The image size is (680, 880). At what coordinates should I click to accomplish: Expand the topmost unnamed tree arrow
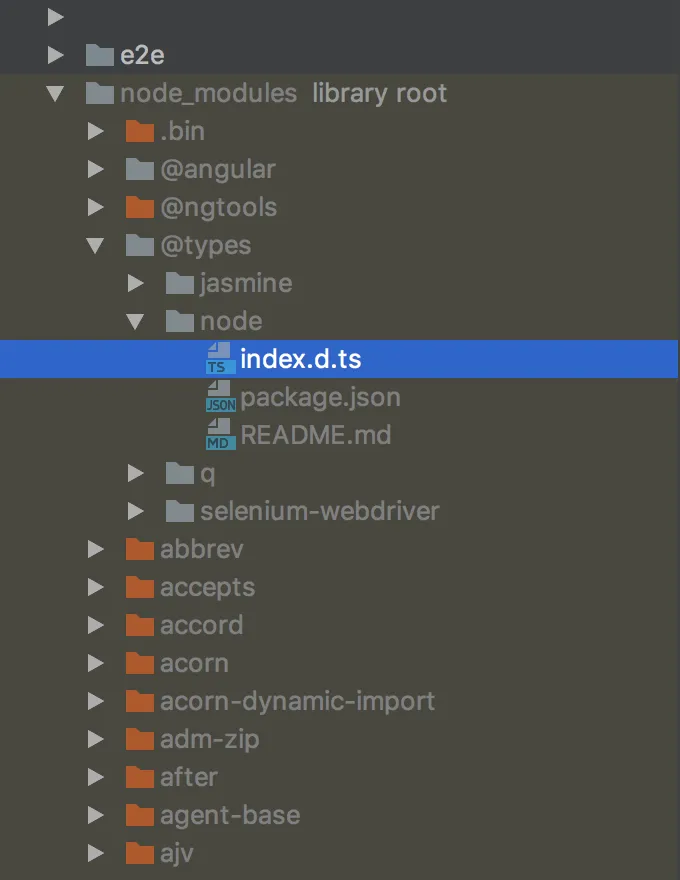(56, 17)
